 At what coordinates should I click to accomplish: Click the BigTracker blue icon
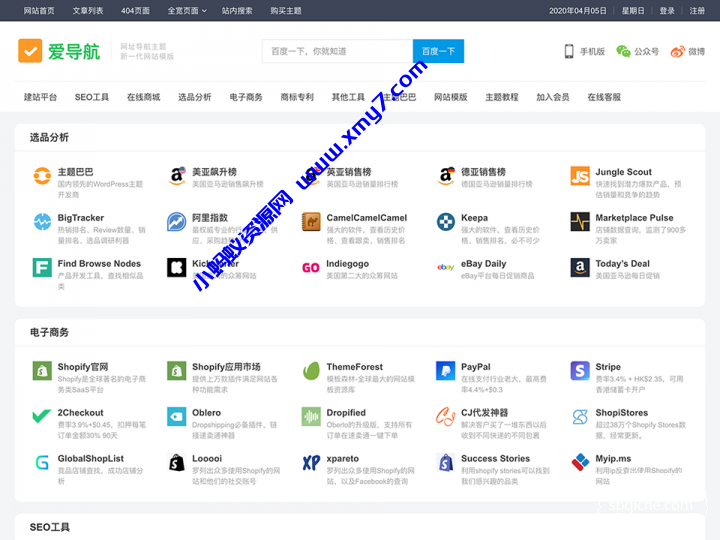point(42,222)
